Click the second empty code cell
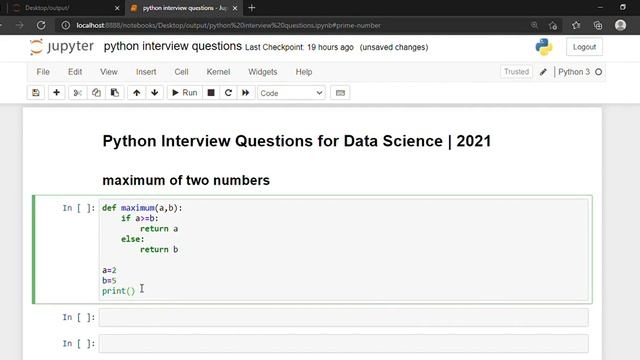Screen dimensions: 640x360 344,318
